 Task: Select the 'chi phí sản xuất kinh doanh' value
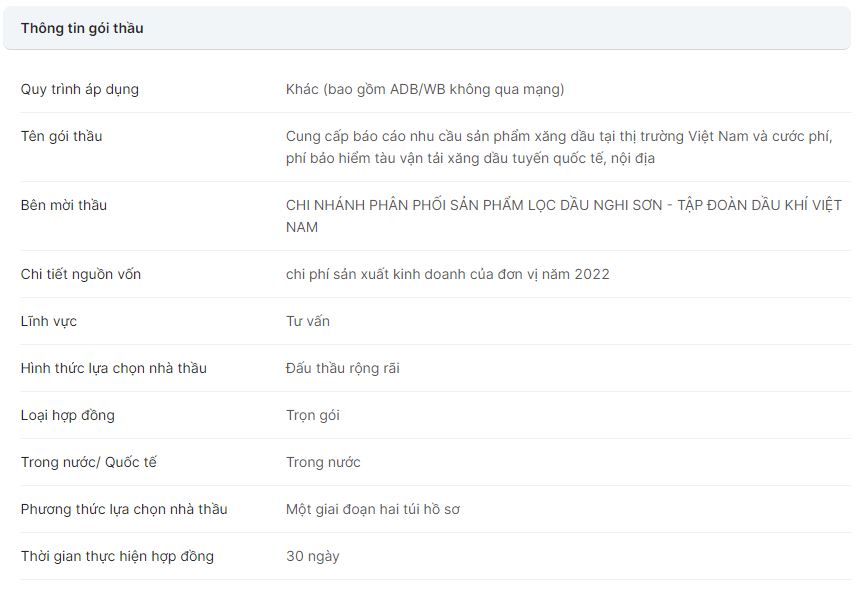tap(447, 274)
